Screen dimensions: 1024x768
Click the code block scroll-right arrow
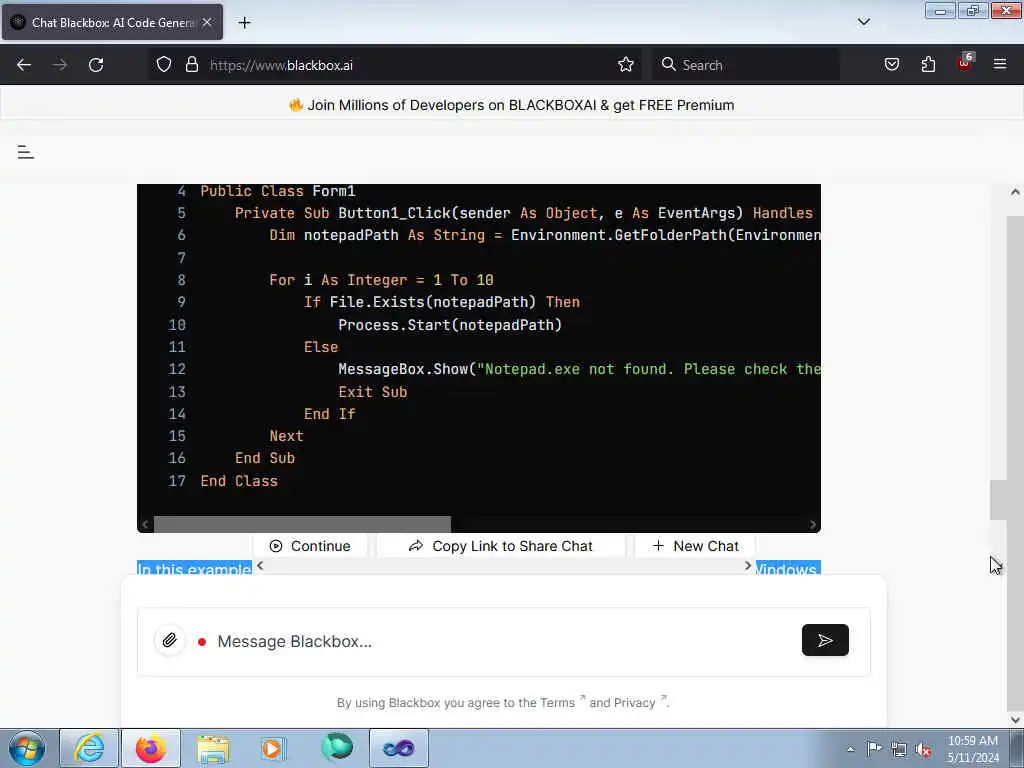tap(812, 524)
